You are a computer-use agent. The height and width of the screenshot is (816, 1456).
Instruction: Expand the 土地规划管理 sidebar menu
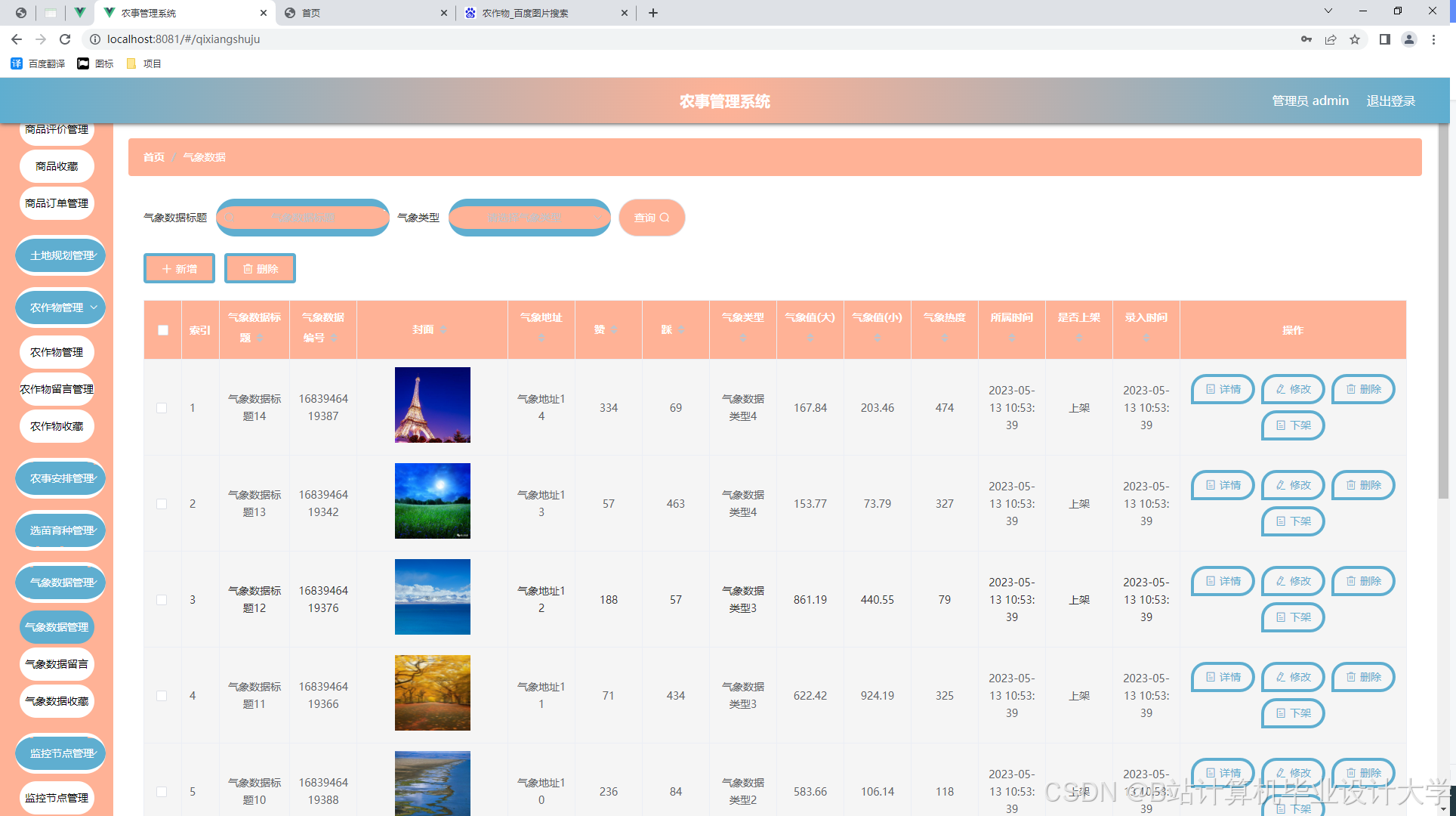tap(60, 255)
